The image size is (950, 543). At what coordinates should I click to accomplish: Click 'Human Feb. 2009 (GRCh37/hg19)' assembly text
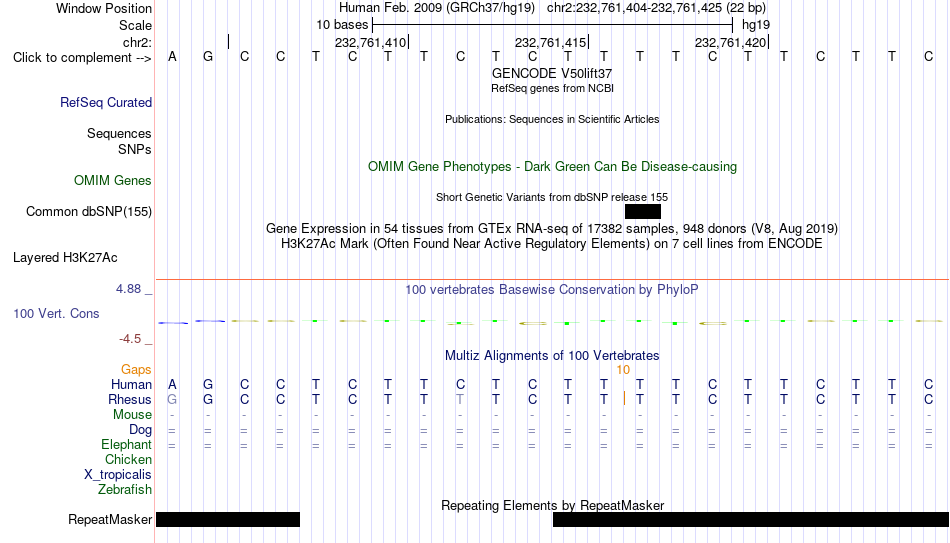[x=437, y=8]
